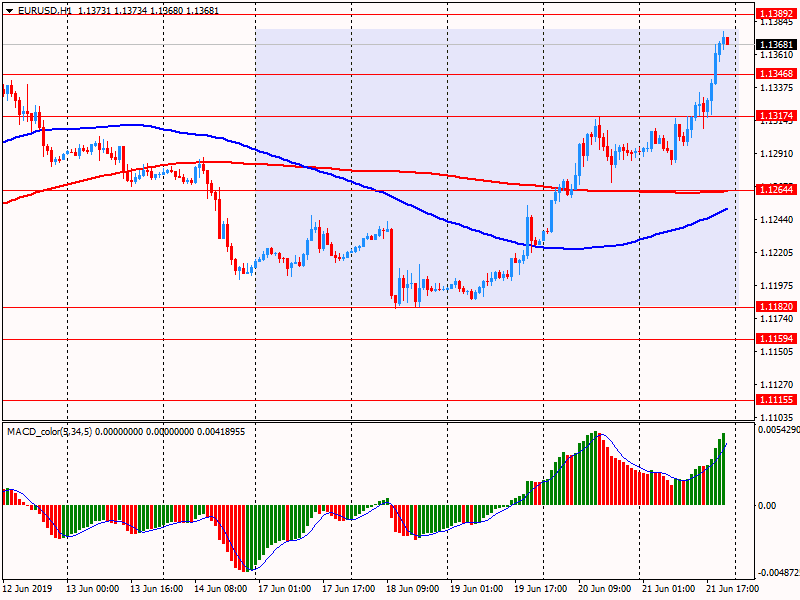Viewport: 800px width, 600px height.
Task: Click the last red candle at chart top
Action: 728,40
